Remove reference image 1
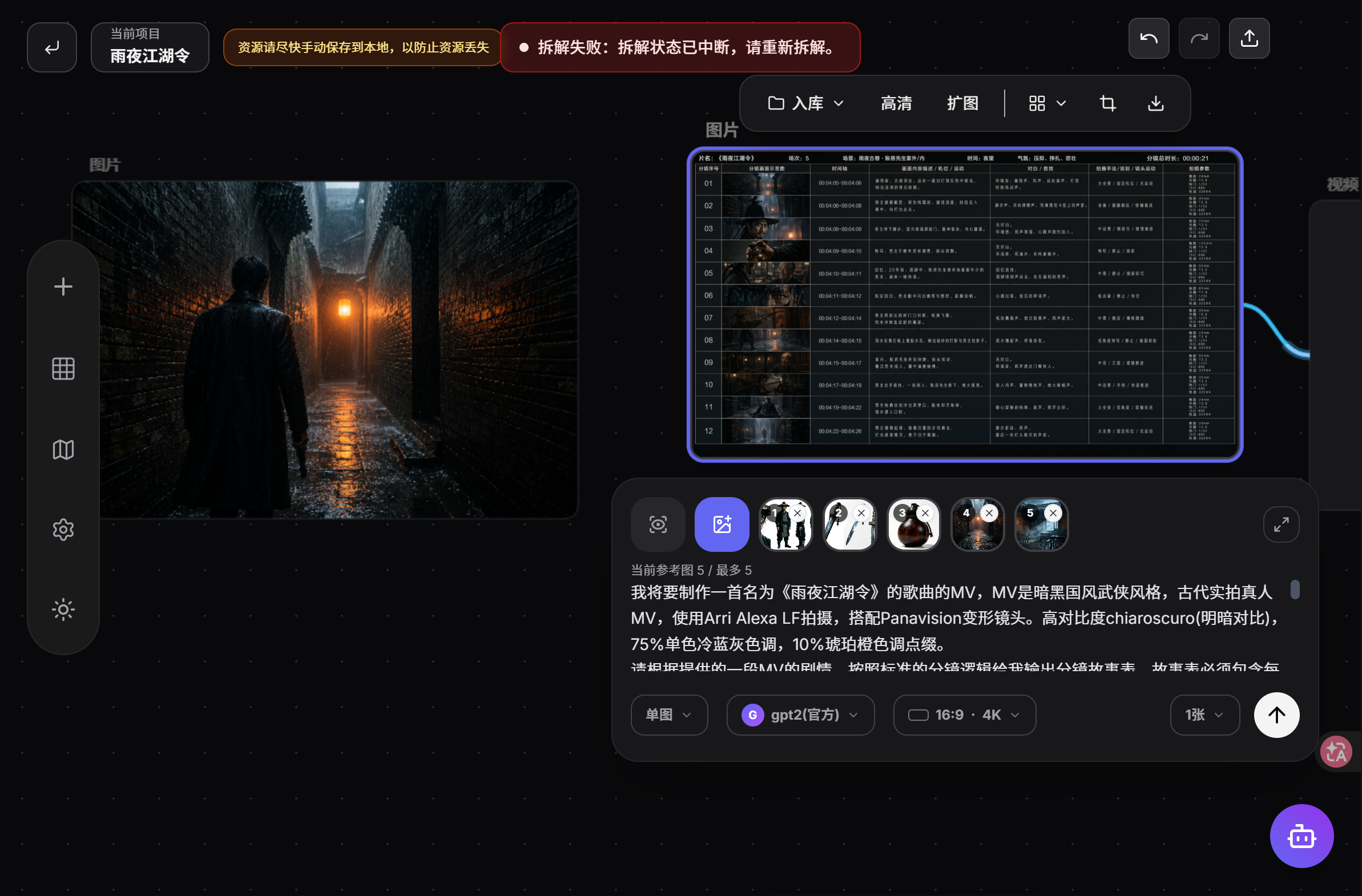Viewport: 1362px width, 896px height. (x=797, y=513)
